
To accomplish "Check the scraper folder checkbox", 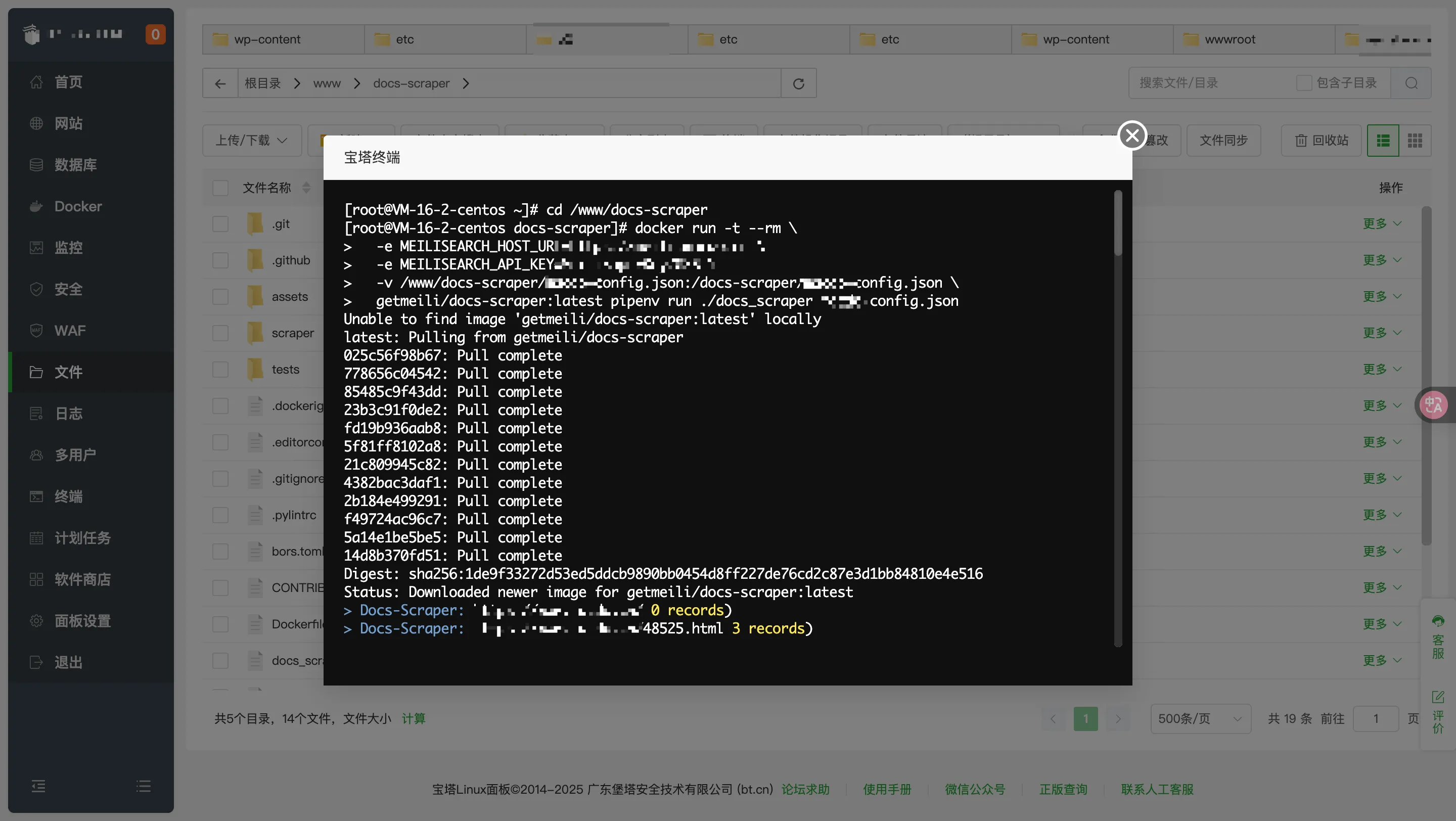I will (x=220, y=333).
